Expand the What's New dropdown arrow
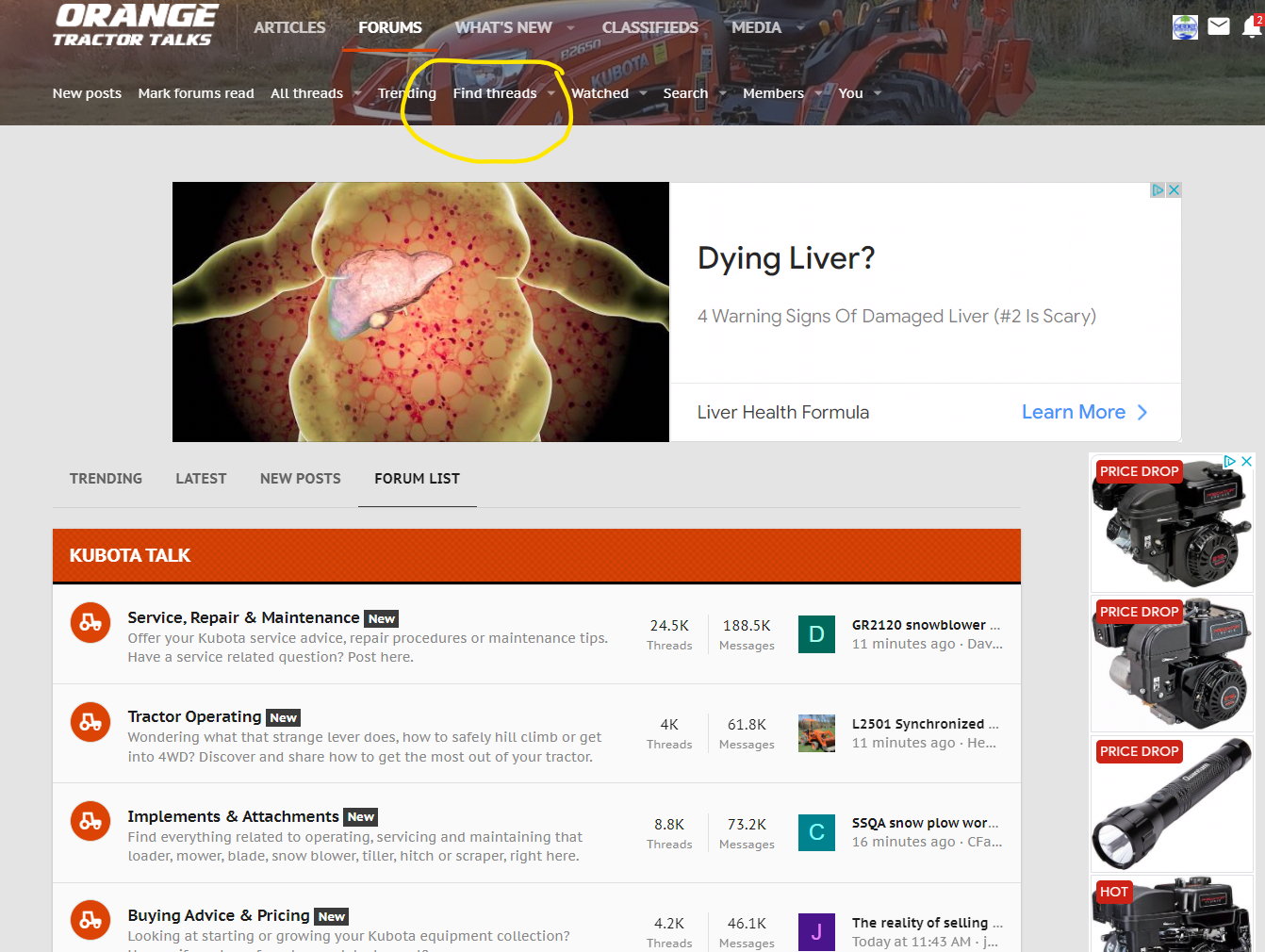This screenshot has height=952, width=1265. click(x=569, y=27)
